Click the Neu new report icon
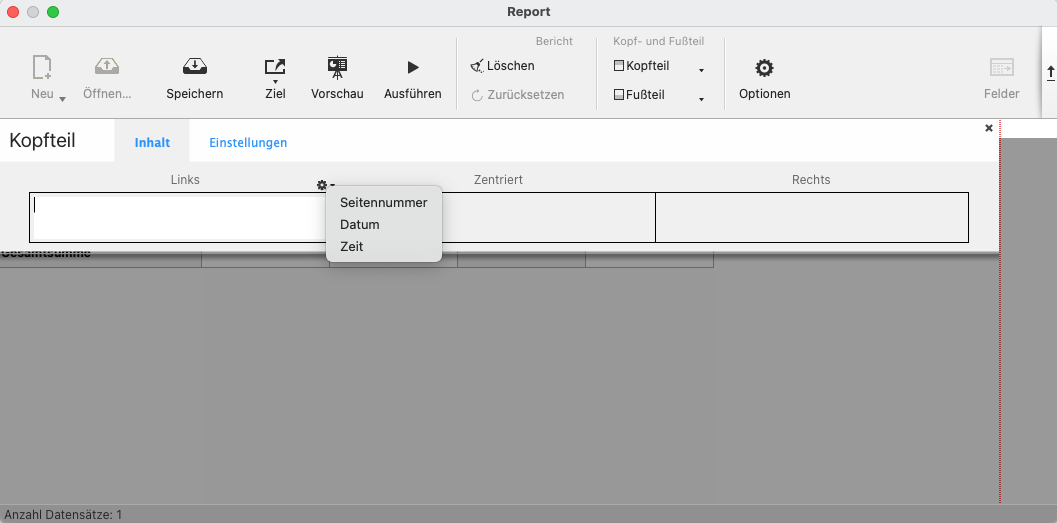Image resolution: width=1057 pixels, height=523 pixels. click(x=42, y=67)
